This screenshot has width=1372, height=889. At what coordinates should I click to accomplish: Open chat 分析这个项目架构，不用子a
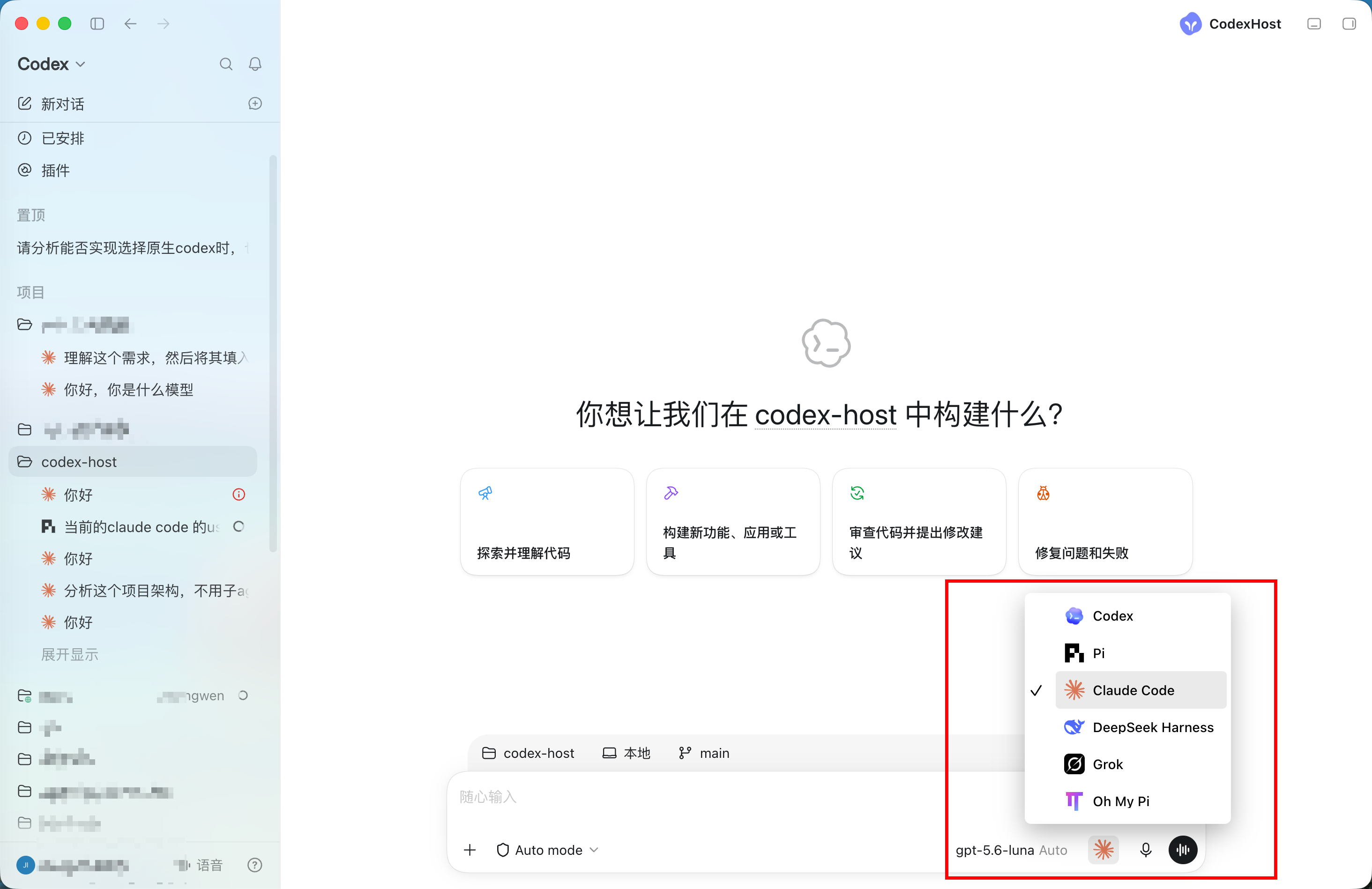coord(144,591)
